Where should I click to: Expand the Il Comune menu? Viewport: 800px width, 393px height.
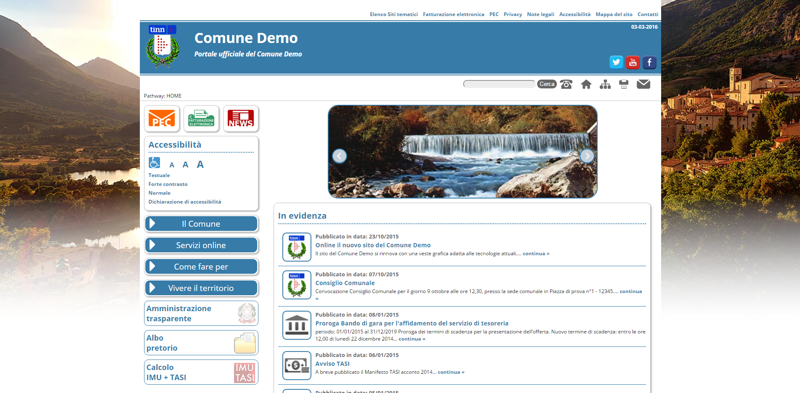[201, 224]
